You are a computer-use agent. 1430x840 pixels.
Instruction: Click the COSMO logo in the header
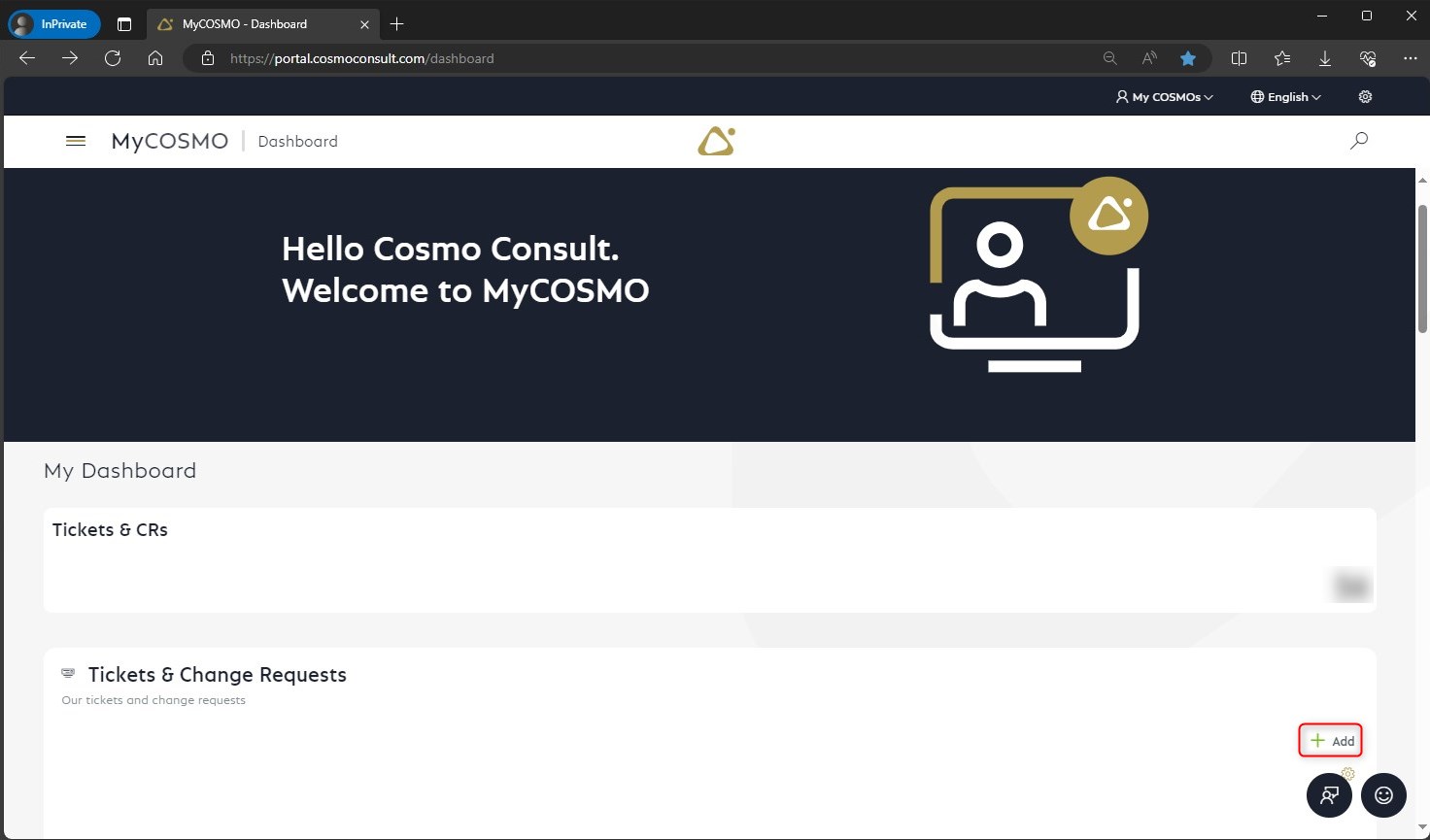[x=715, y=140]
